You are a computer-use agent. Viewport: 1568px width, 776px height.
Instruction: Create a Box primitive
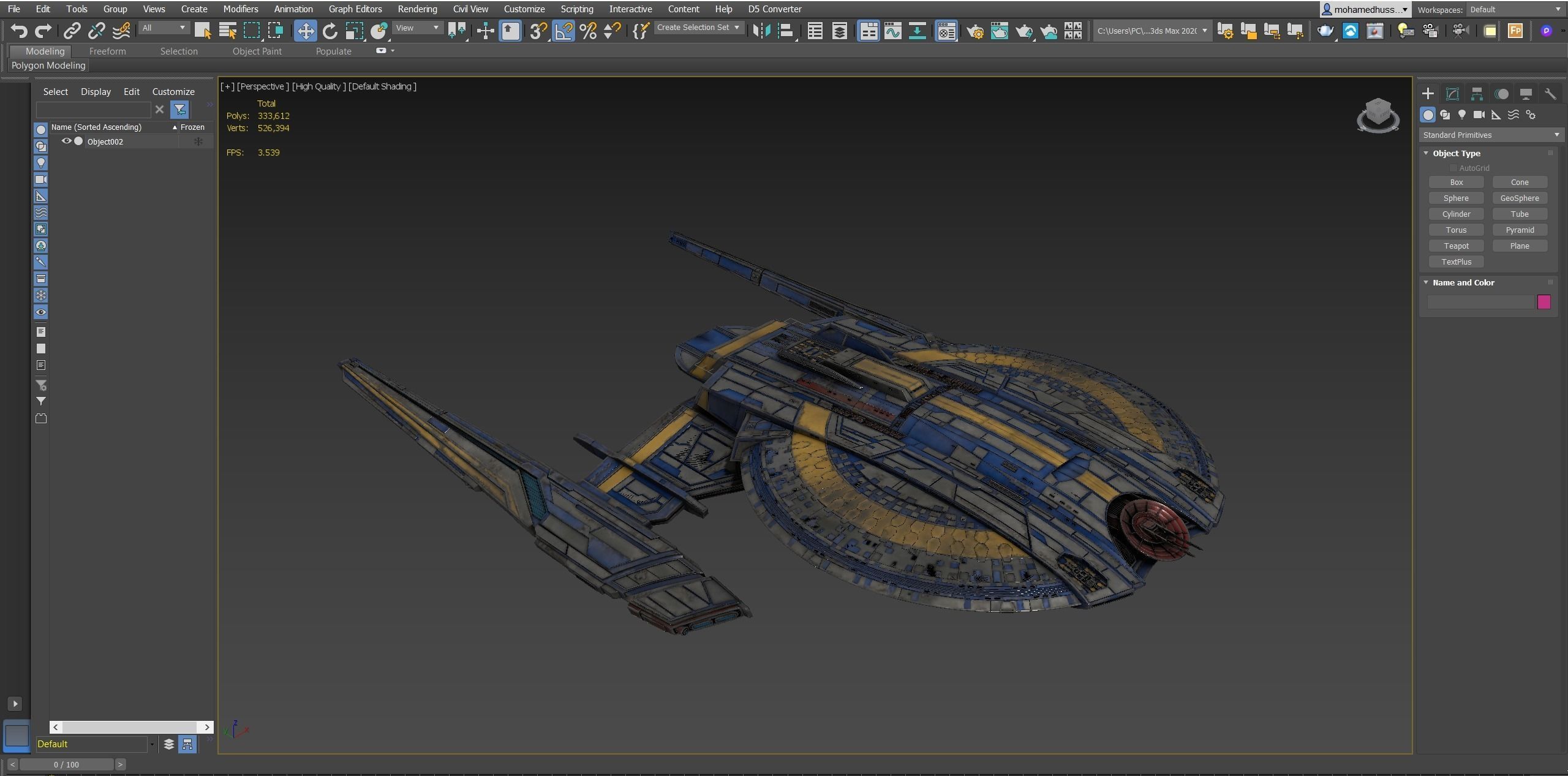coord(1456,183)
